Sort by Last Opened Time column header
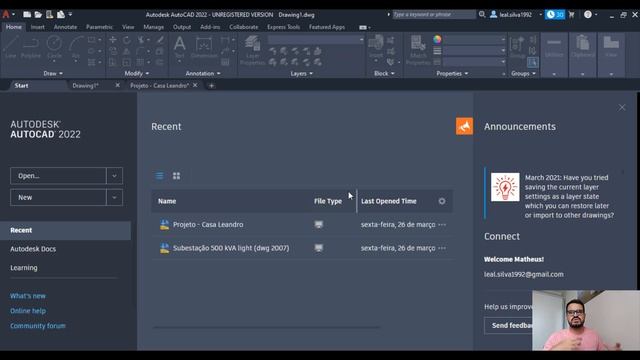640x360 pixels. [389, 201]
